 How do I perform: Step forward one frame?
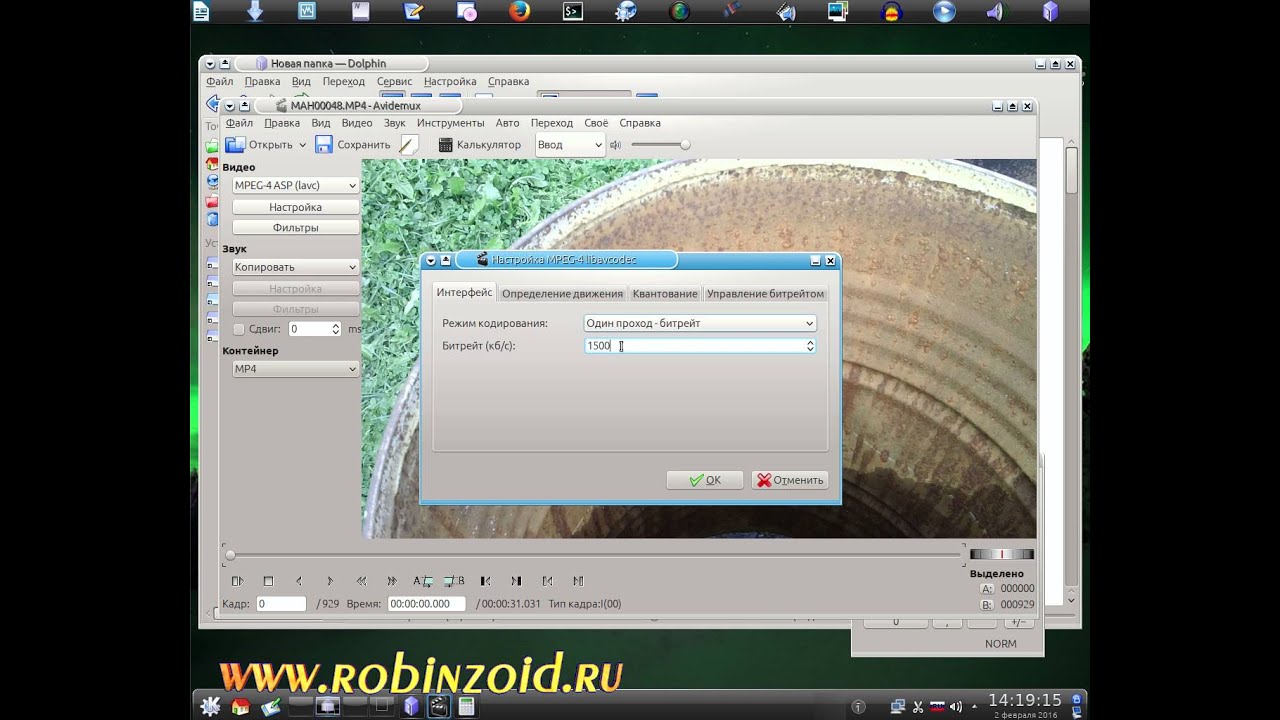[330, 581]
